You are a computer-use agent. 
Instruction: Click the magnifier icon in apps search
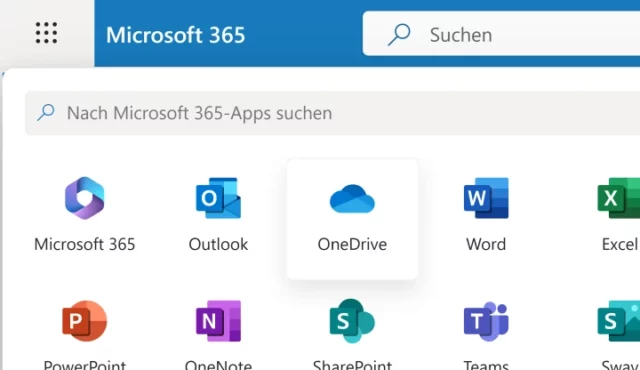46,113
